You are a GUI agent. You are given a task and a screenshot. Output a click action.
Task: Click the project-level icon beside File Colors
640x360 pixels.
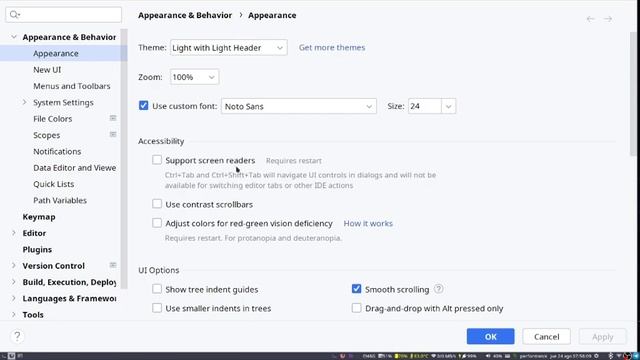click(113, 118)
